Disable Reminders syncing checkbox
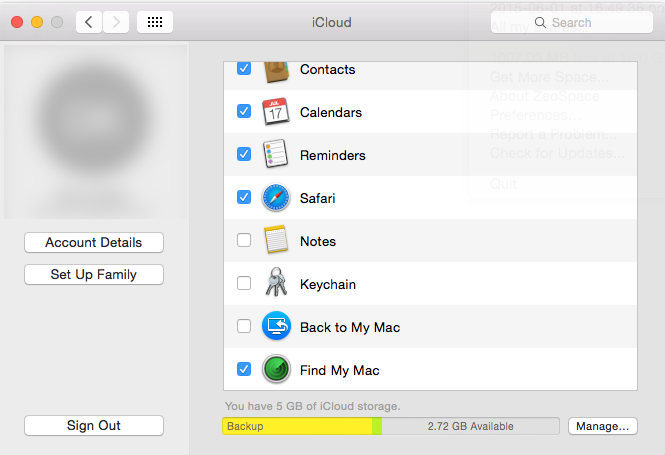Image resolution: width=665 pixels, height=455 pixels. click(x=244, y=154)
